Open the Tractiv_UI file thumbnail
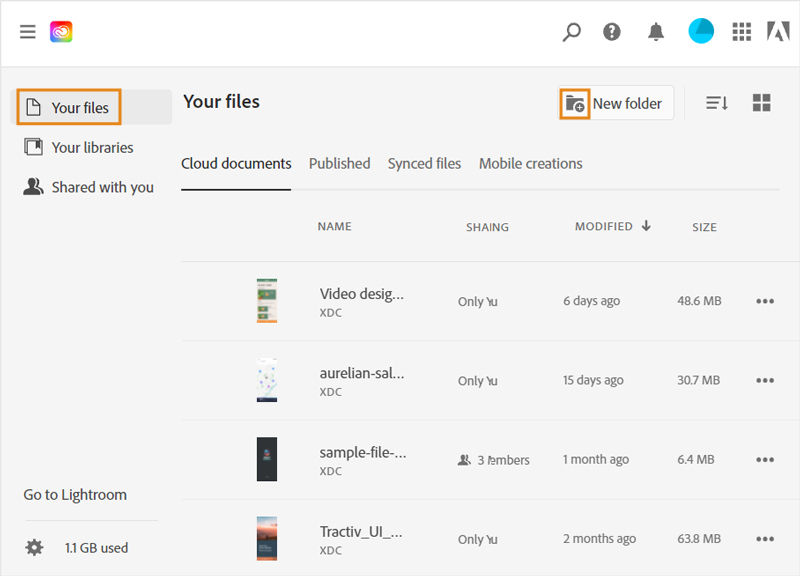Screen dimensions: 800x576 (x=267, y=538)
